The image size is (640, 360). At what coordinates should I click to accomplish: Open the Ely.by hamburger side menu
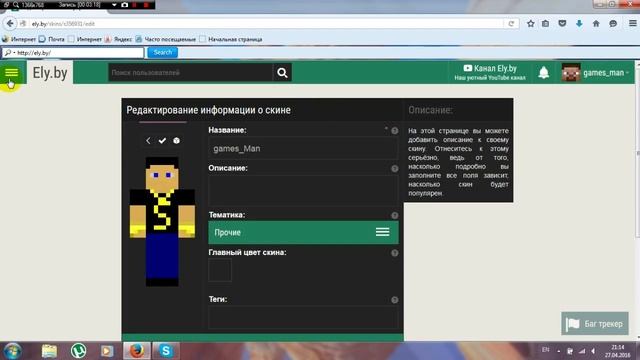tap(11, 73)
